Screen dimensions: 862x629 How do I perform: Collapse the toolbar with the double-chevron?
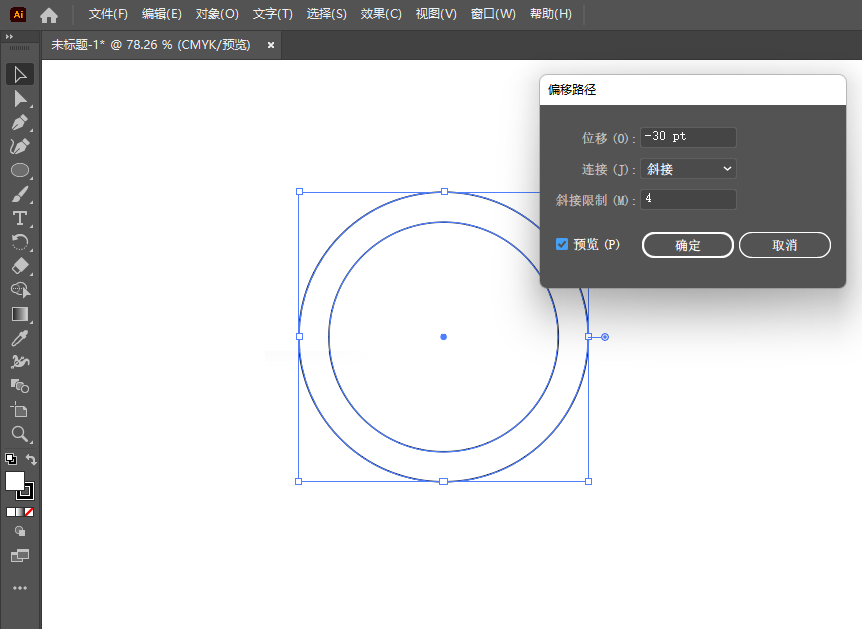(10, 38)
